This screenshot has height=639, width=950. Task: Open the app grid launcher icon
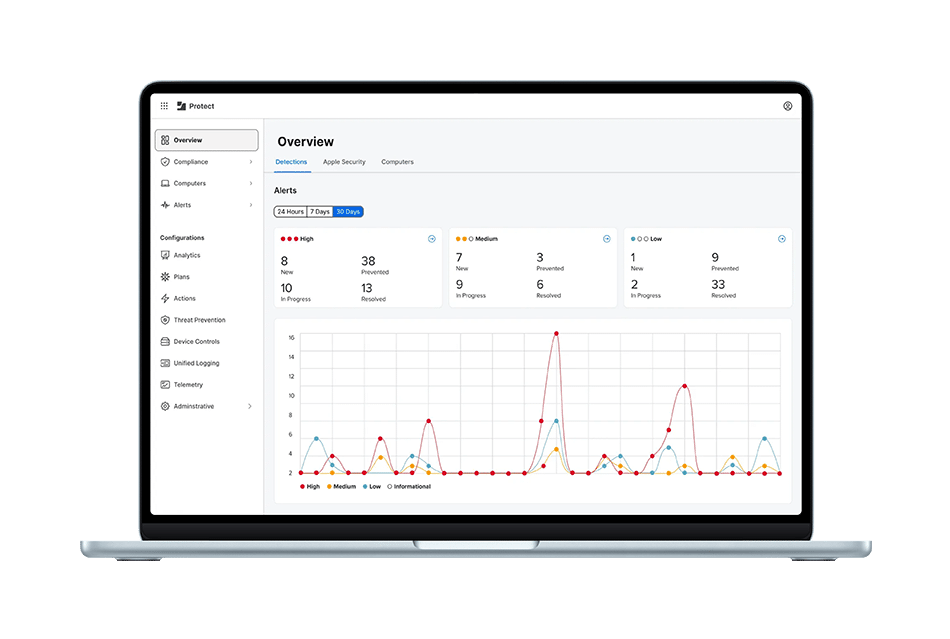tap(164, 106)
